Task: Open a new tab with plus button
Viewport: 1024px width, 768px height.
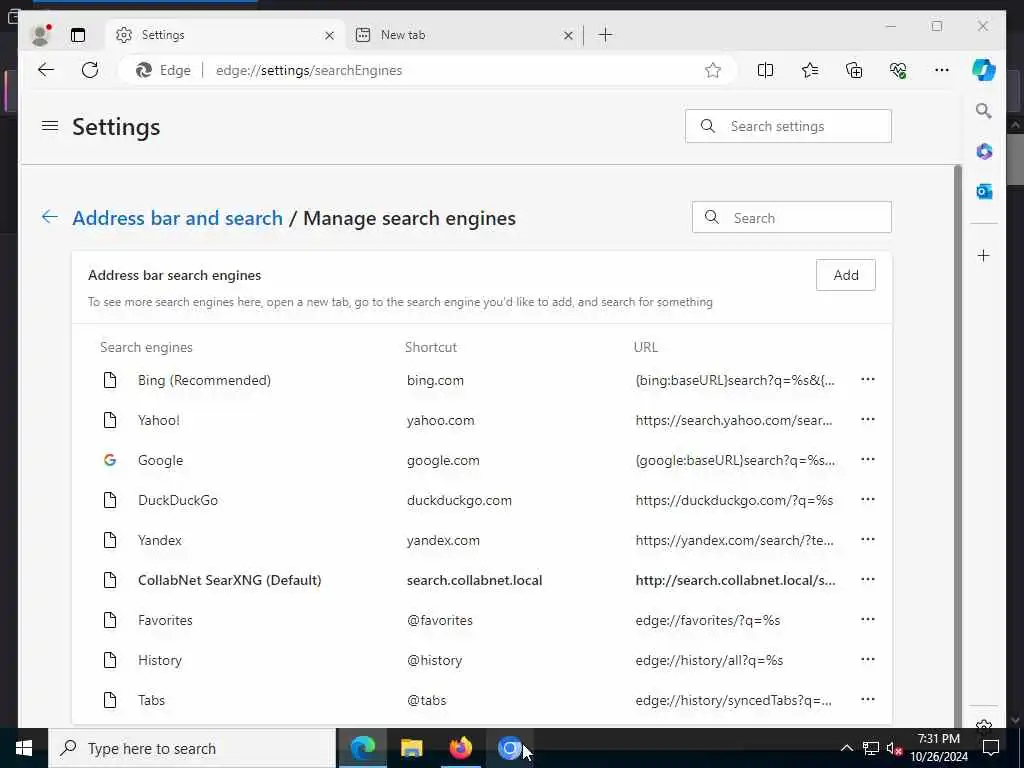Action: click(605, 35)
